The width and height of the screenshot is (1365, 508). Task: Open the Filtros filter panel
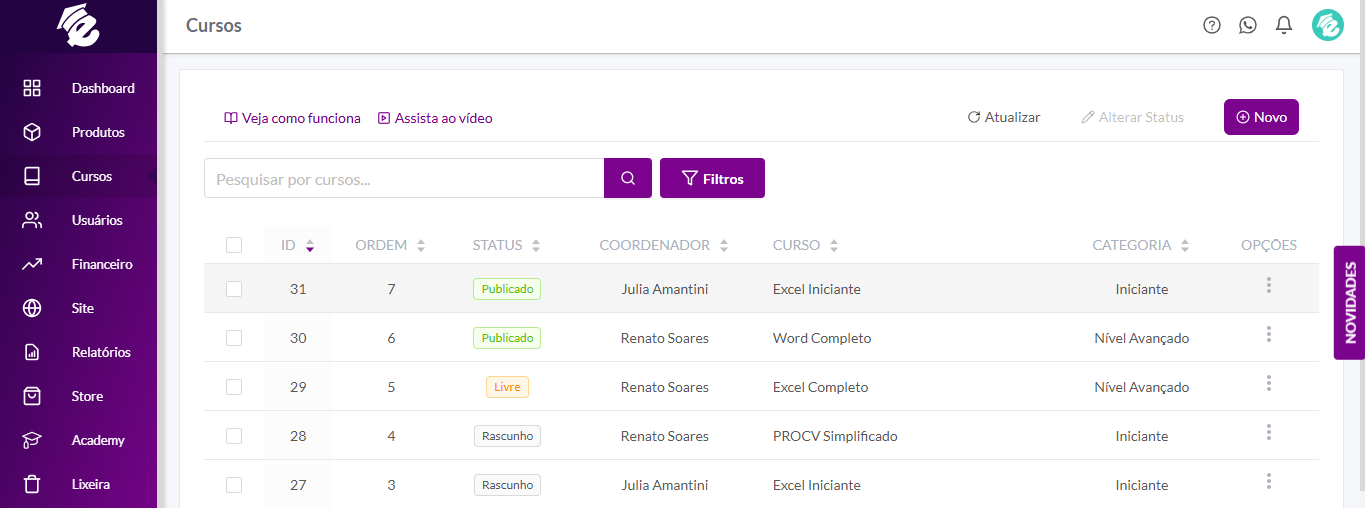coord(712,178)
